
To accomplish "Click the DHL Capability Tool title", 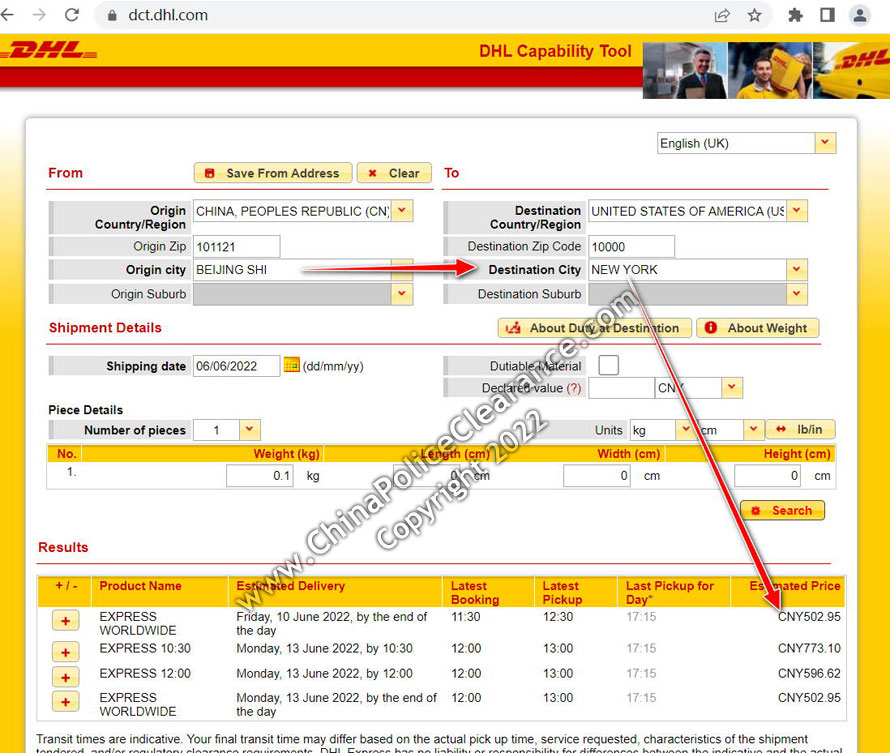I will tap(555, 51).
